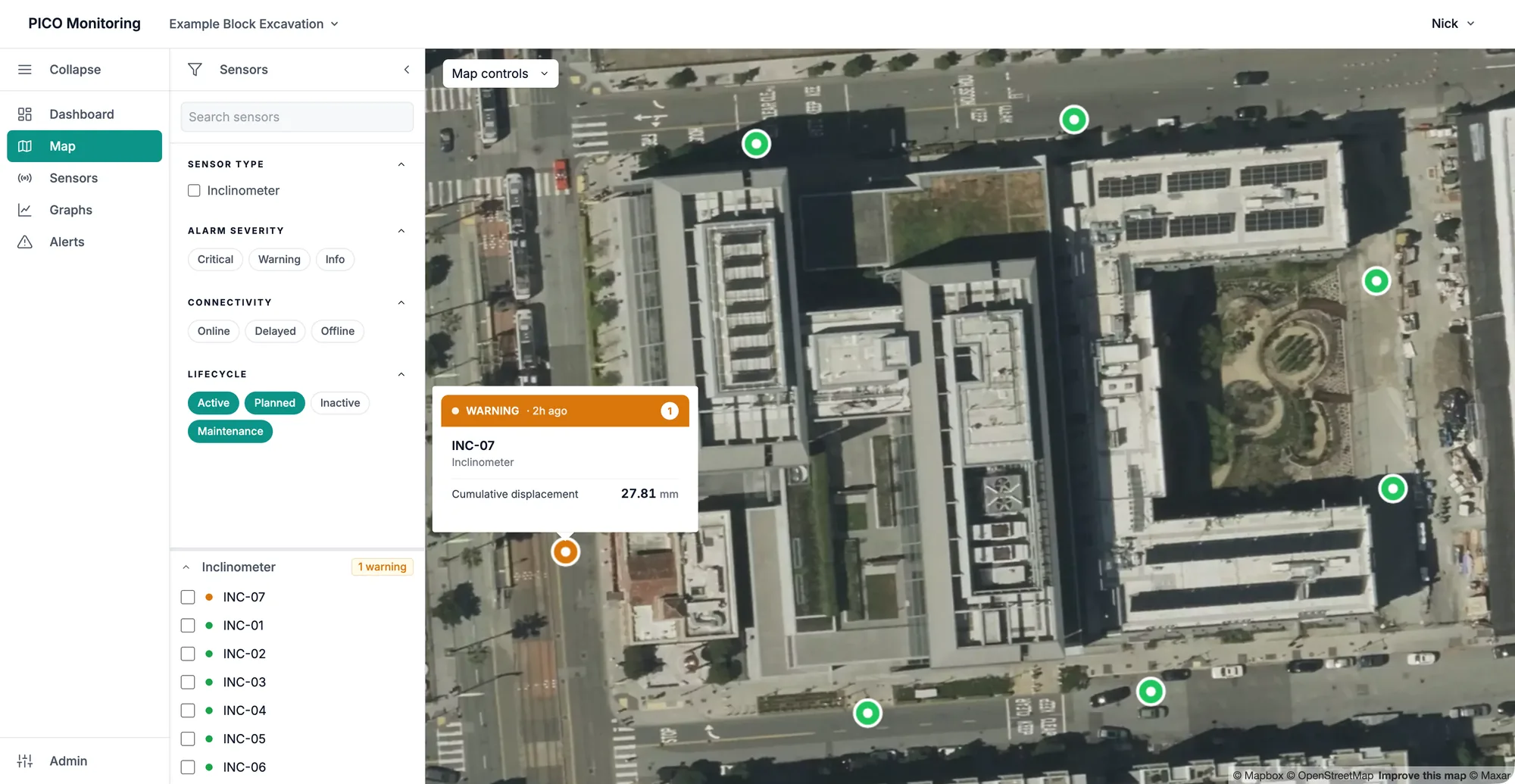Click the filter funnel icon
Screen dimensions: 1515x784
coord(195,70)
